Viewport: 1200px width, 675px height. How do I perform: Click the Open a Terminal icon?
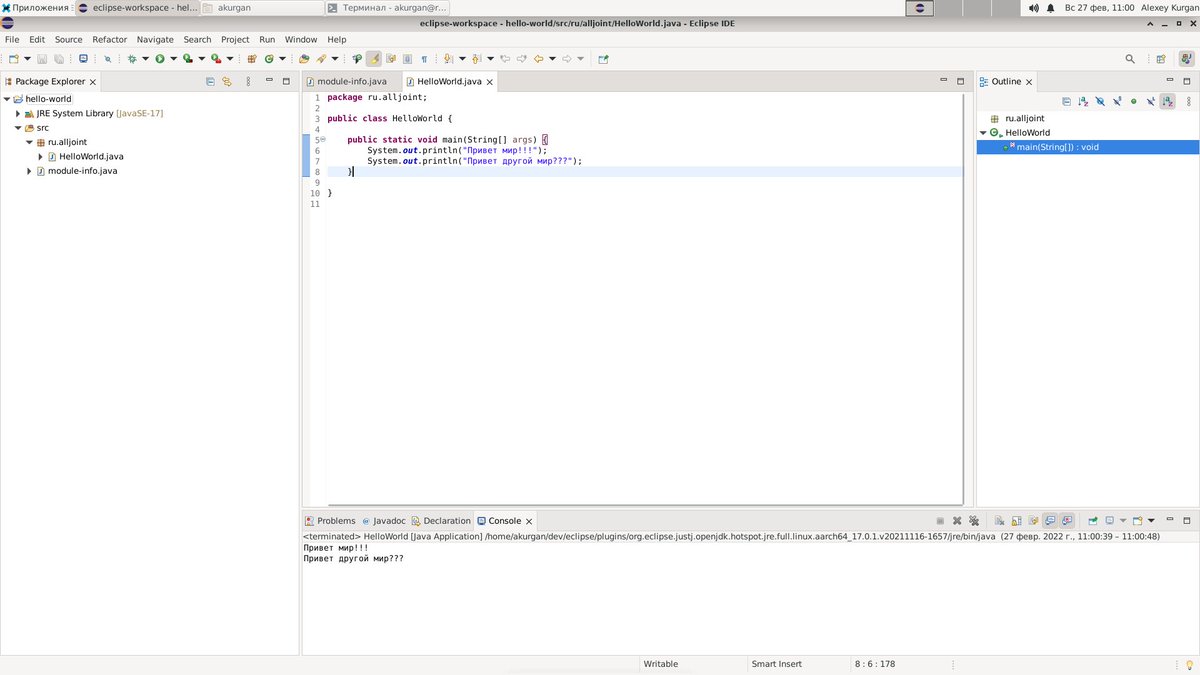[81, 59]
